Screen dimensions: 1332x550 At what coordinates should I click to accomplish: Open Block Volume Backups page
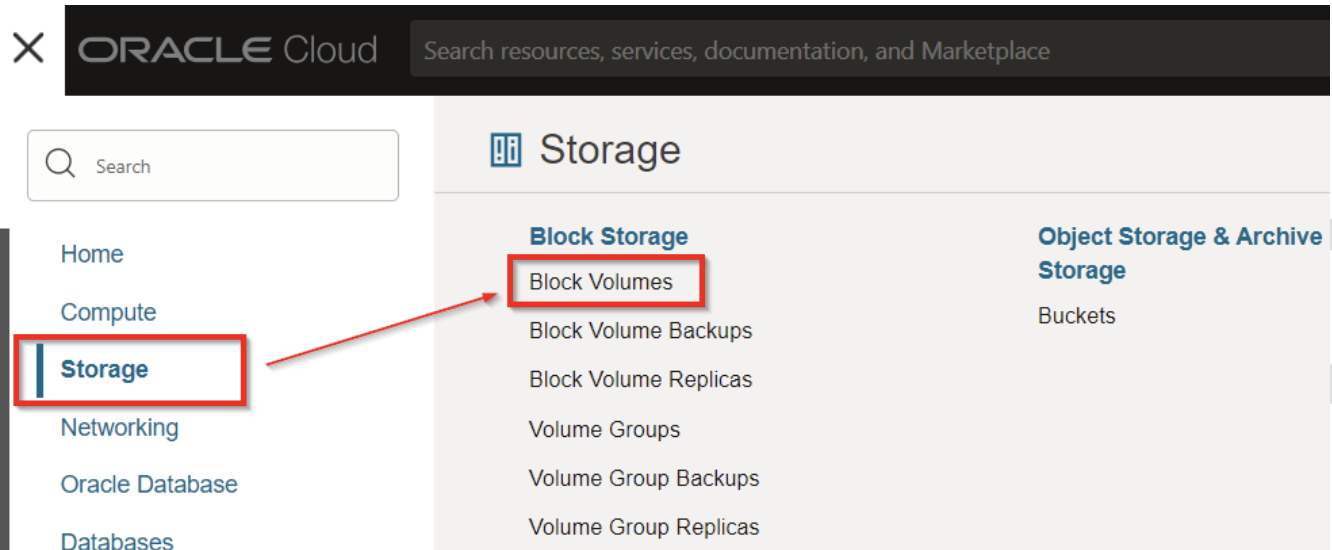click(640, 330)
